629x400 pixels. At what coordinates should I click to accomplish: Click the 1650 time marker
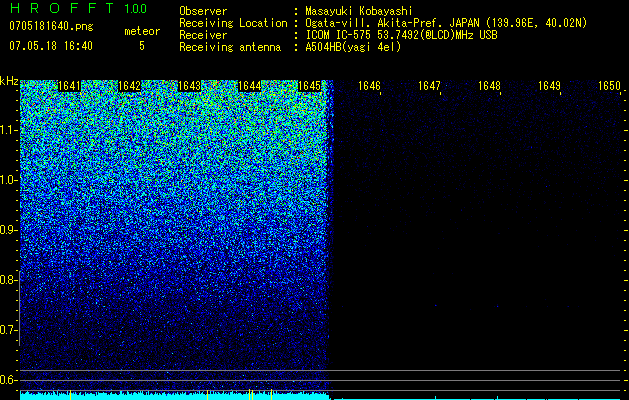(609, 86)
